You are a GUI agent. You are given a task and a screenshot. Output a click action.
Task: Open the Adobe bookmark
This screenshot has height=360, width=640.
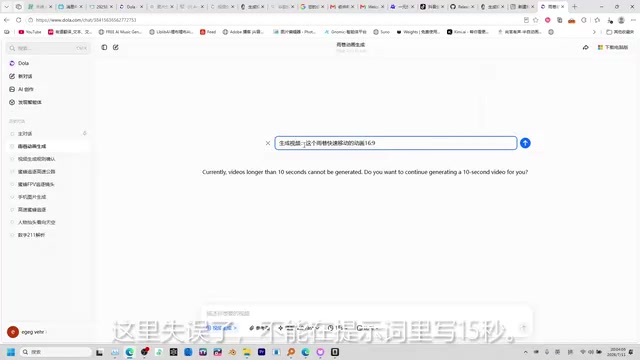pyautogui.click(x=243, y=32)
